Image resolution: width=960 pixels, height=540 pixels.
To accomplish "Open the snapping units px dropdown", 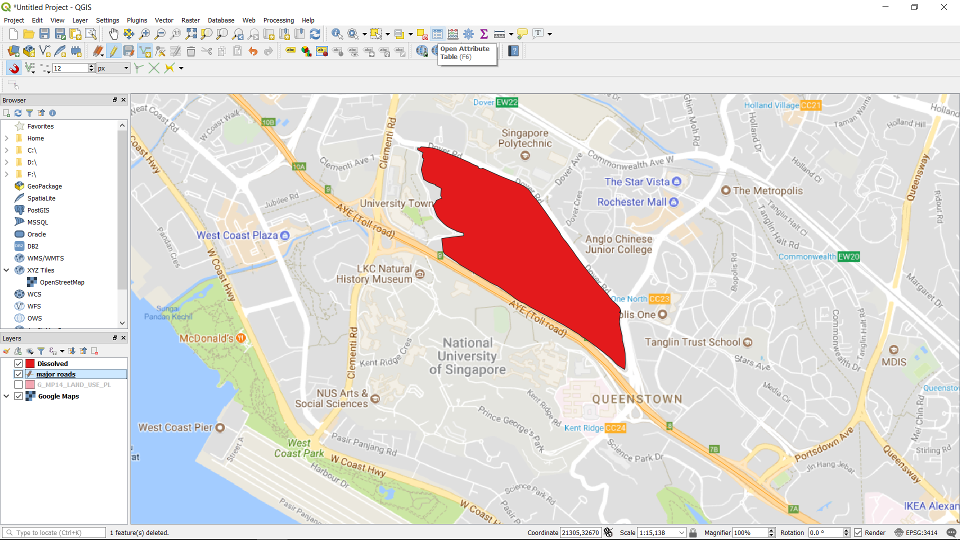I will [125, 68].
